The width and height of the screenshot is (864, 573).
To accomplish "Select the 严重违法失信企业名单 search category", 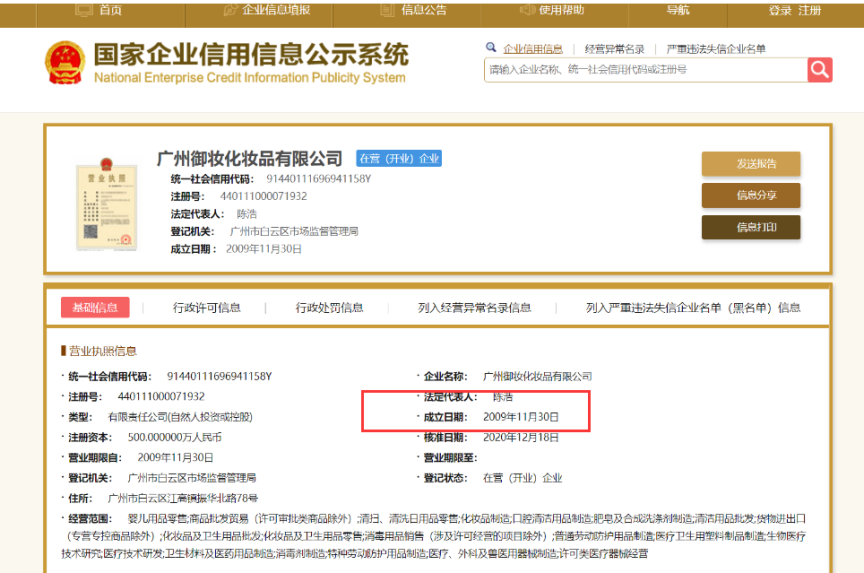I will (716, 49).
